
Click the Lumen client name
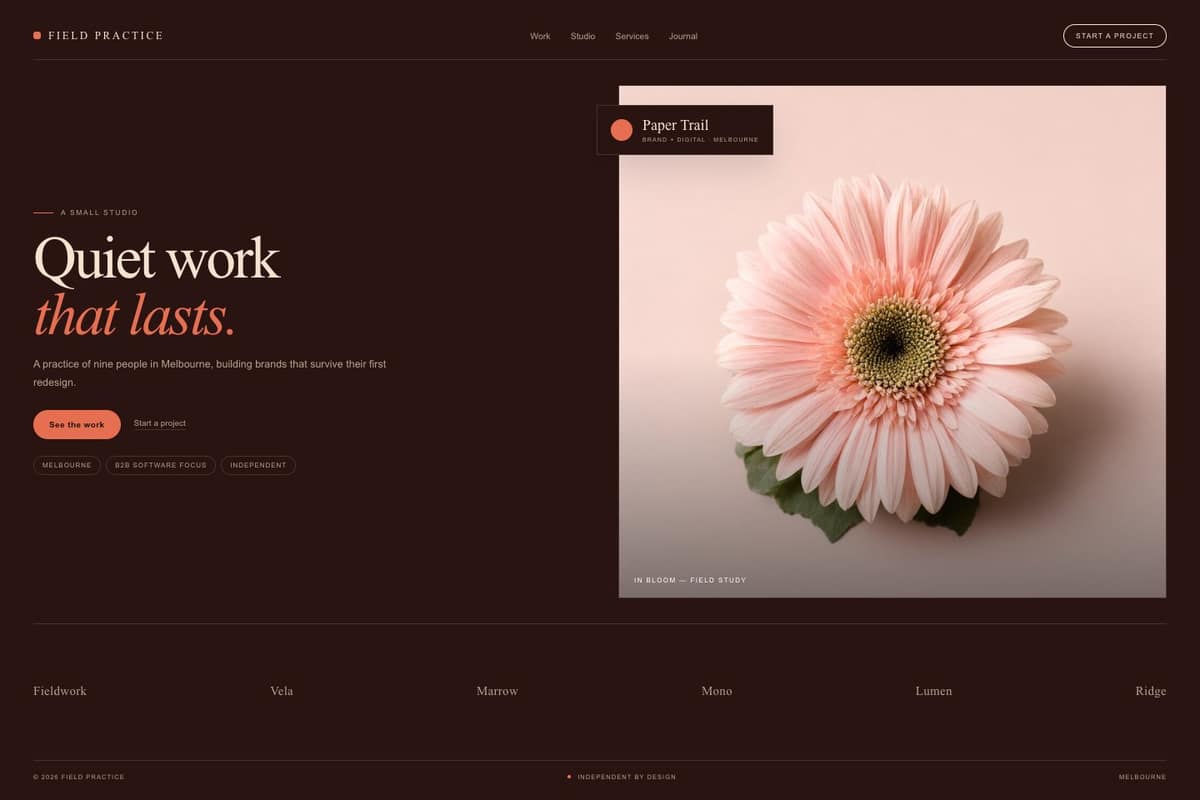[934, 691]
